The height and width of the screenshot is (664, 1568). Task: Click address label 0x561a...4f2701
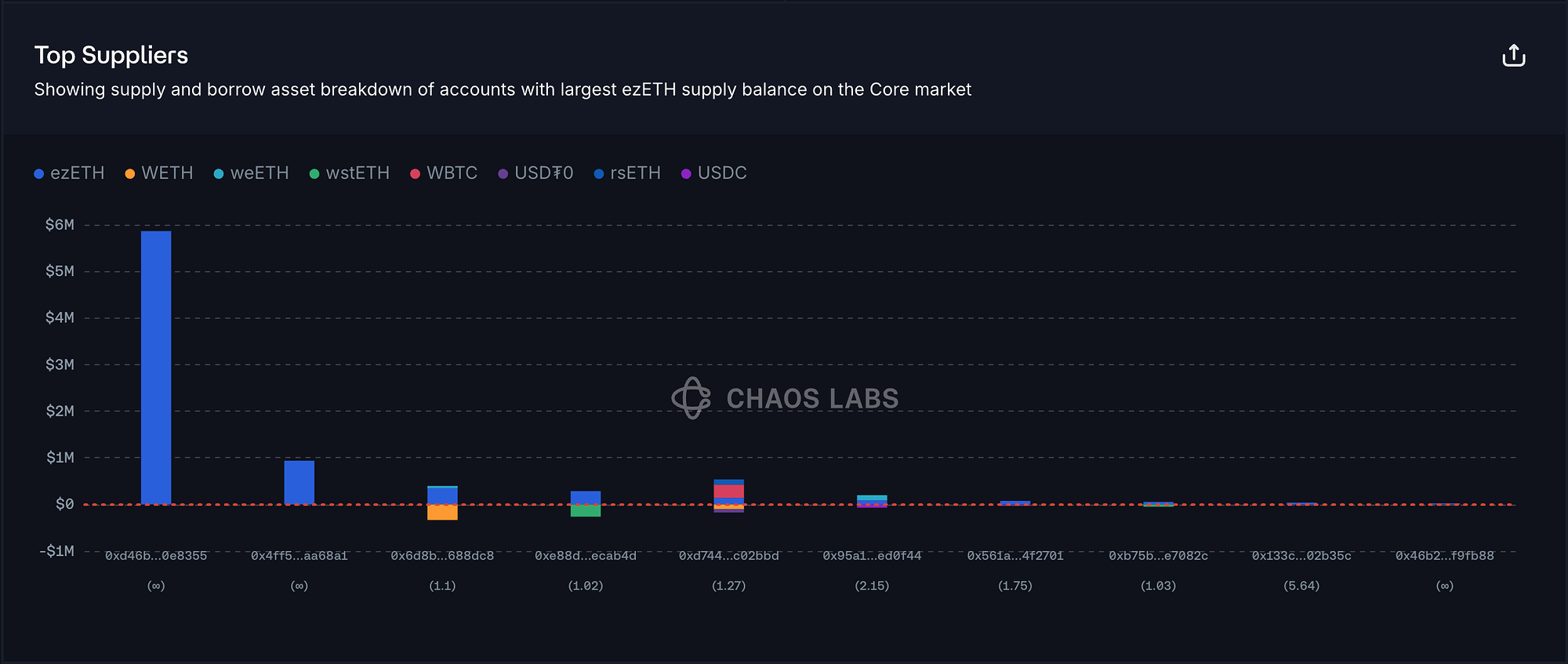(1015, 556)
